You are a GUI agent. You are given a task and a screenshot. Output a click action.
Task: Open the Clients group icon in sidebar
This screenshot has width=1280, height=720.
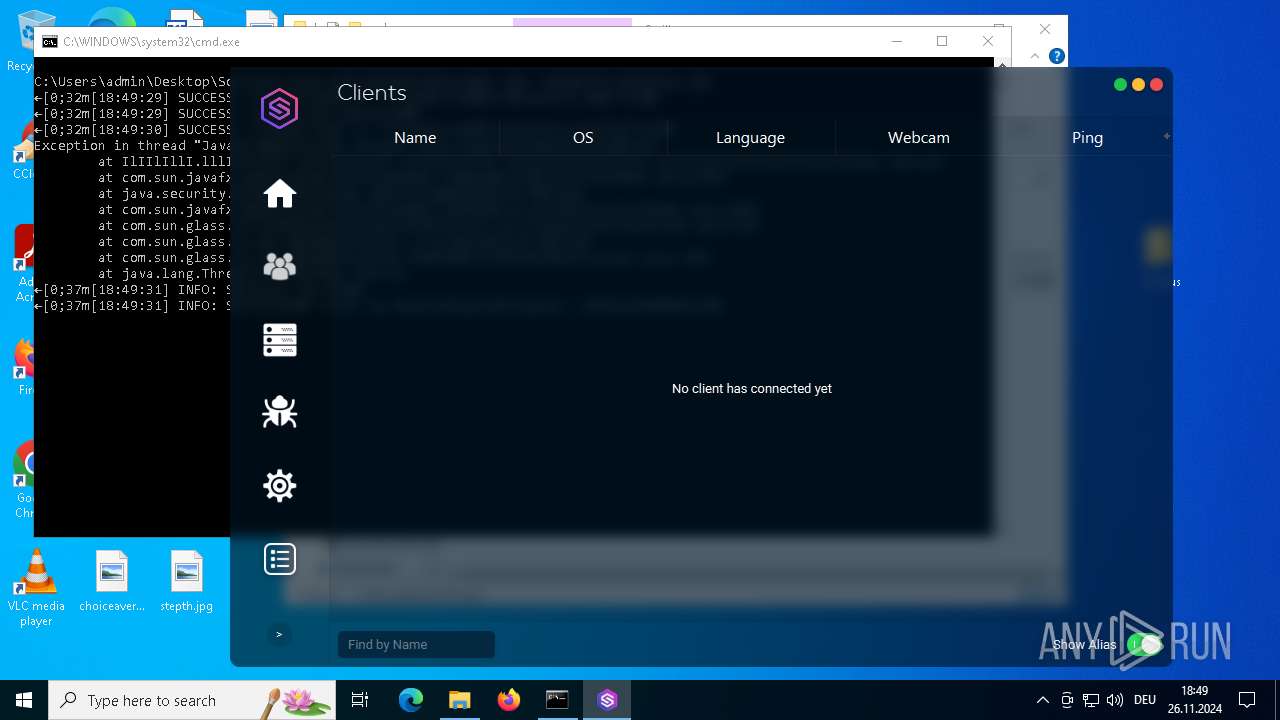[280, 266]
